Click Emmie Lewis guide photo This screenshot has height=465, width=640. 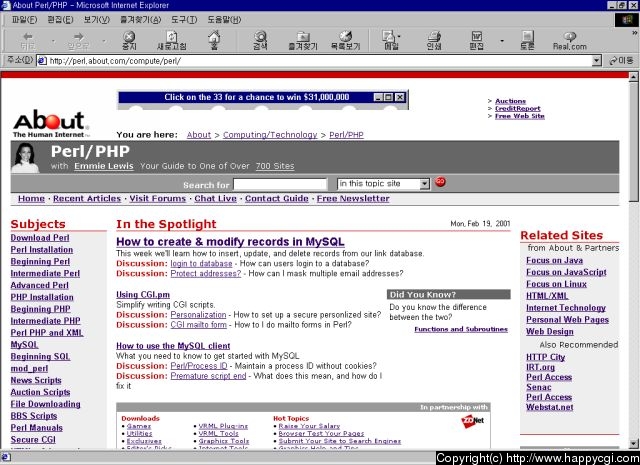(x=25, y=158)
